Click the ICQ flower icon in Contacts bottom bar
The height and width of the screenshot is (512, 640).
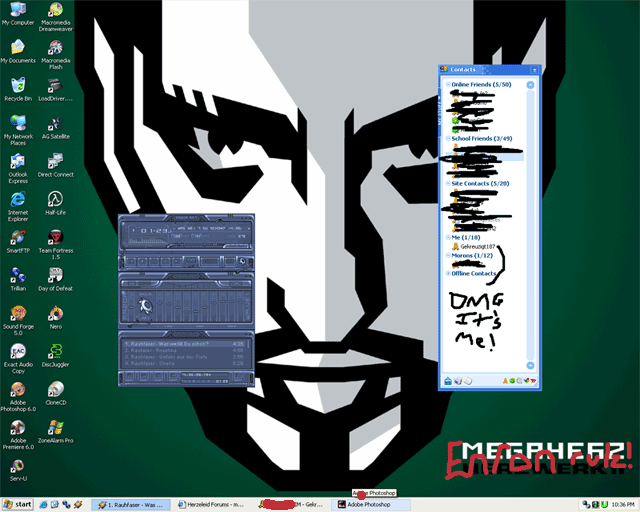click(512, 381)
